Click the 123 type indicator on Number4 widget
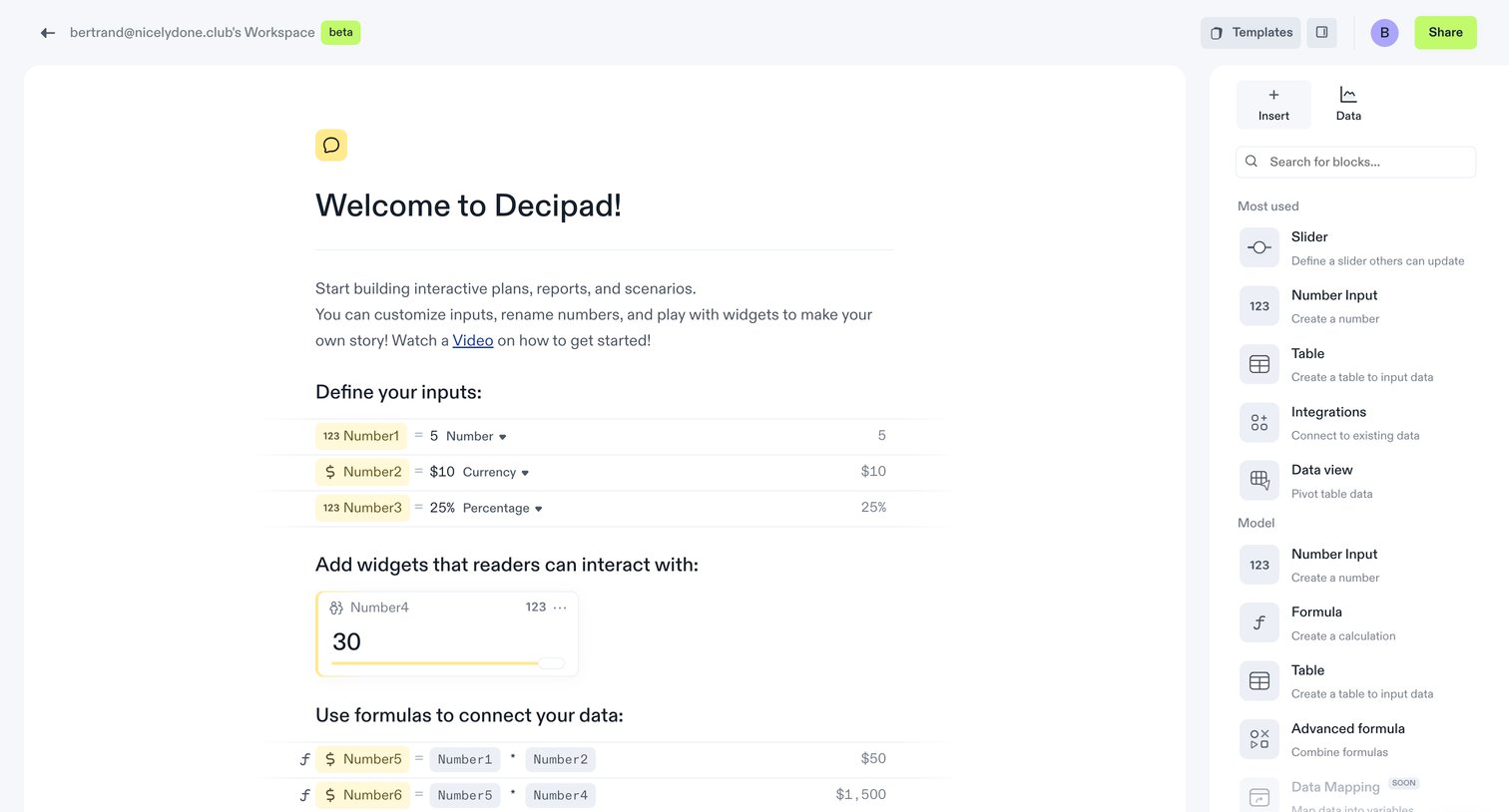The image size is (1509, 812). pyautogui.click(x=536, y=608)
